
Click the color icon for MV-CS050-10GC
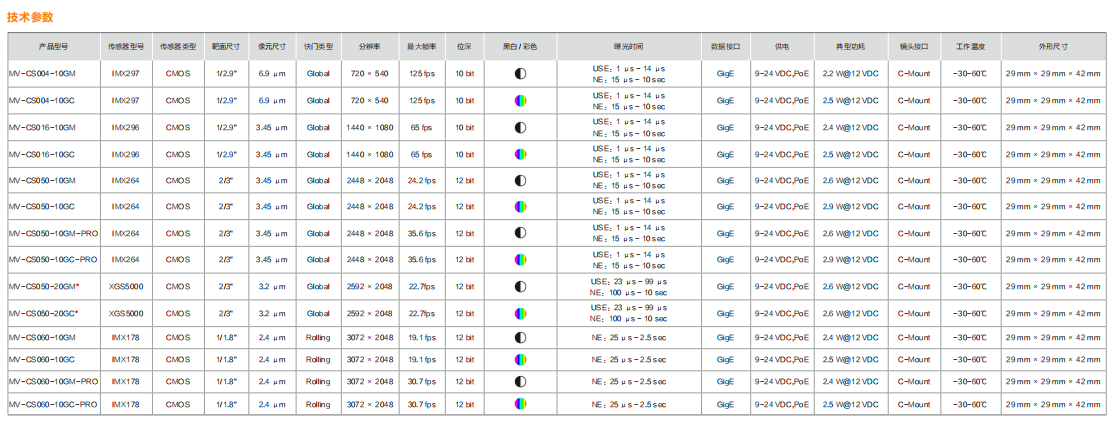(520, 207)
